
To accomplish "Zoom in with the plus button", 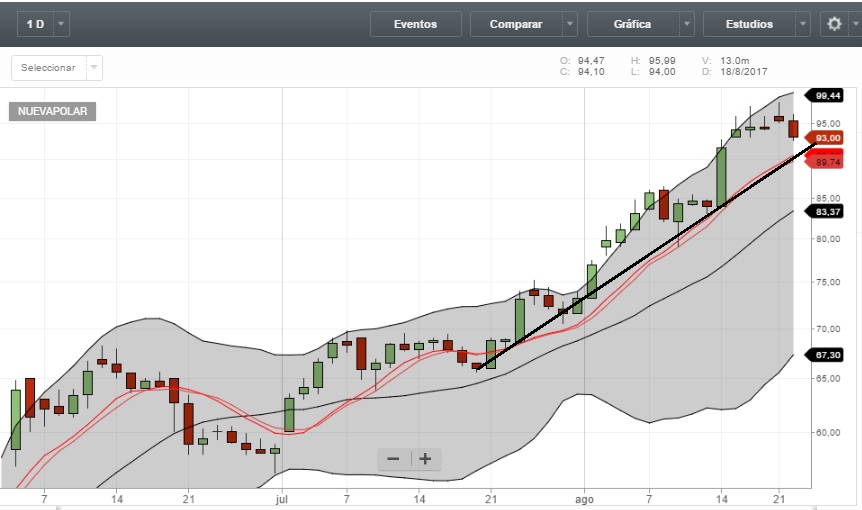I will point(425,459).
